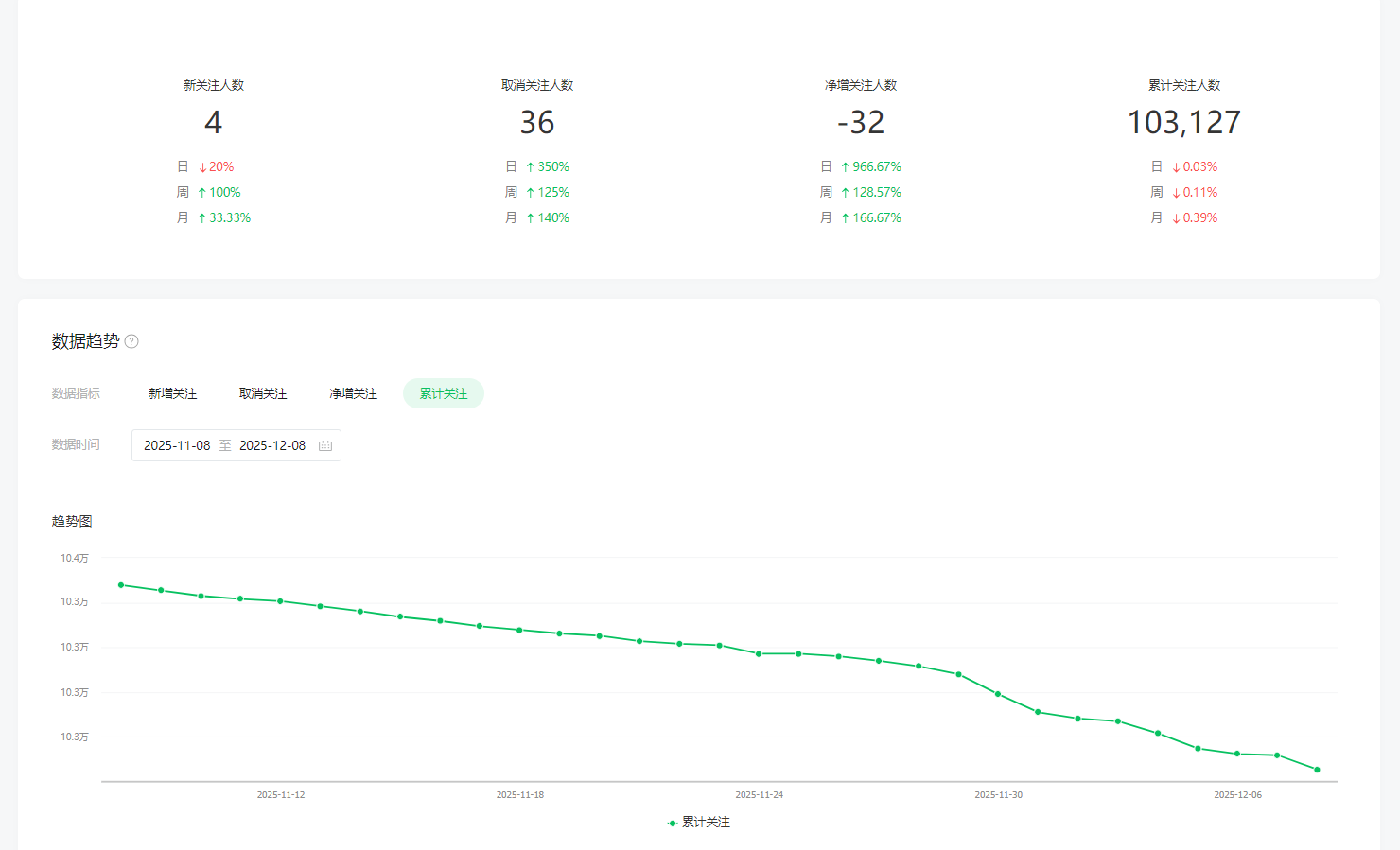Screen dimensions: 1400x850
Task: Click the 净增关注人数 value -32
Action: click(861, 123)
